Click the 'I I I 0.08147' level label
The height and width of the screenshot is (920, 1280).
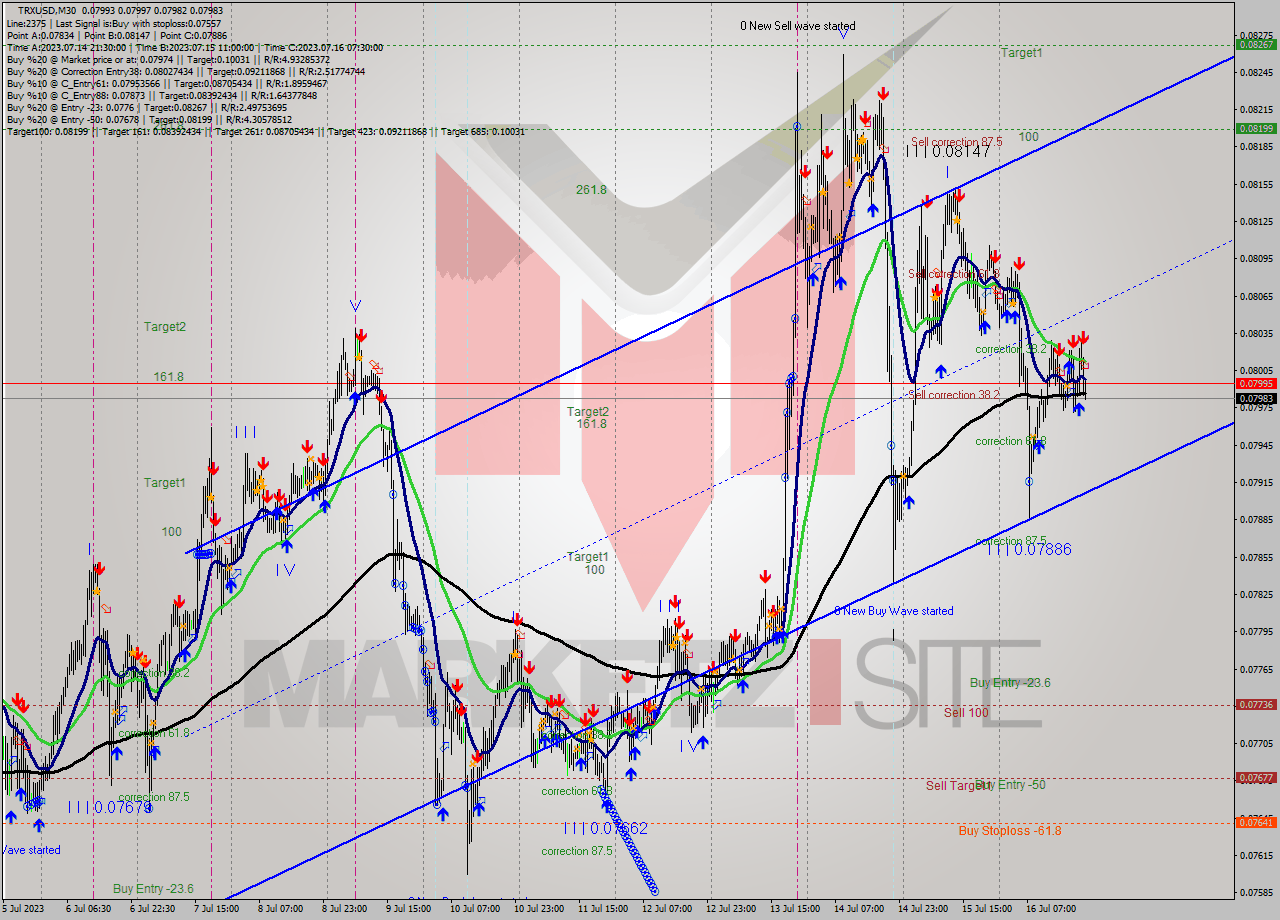coord(948,150)
